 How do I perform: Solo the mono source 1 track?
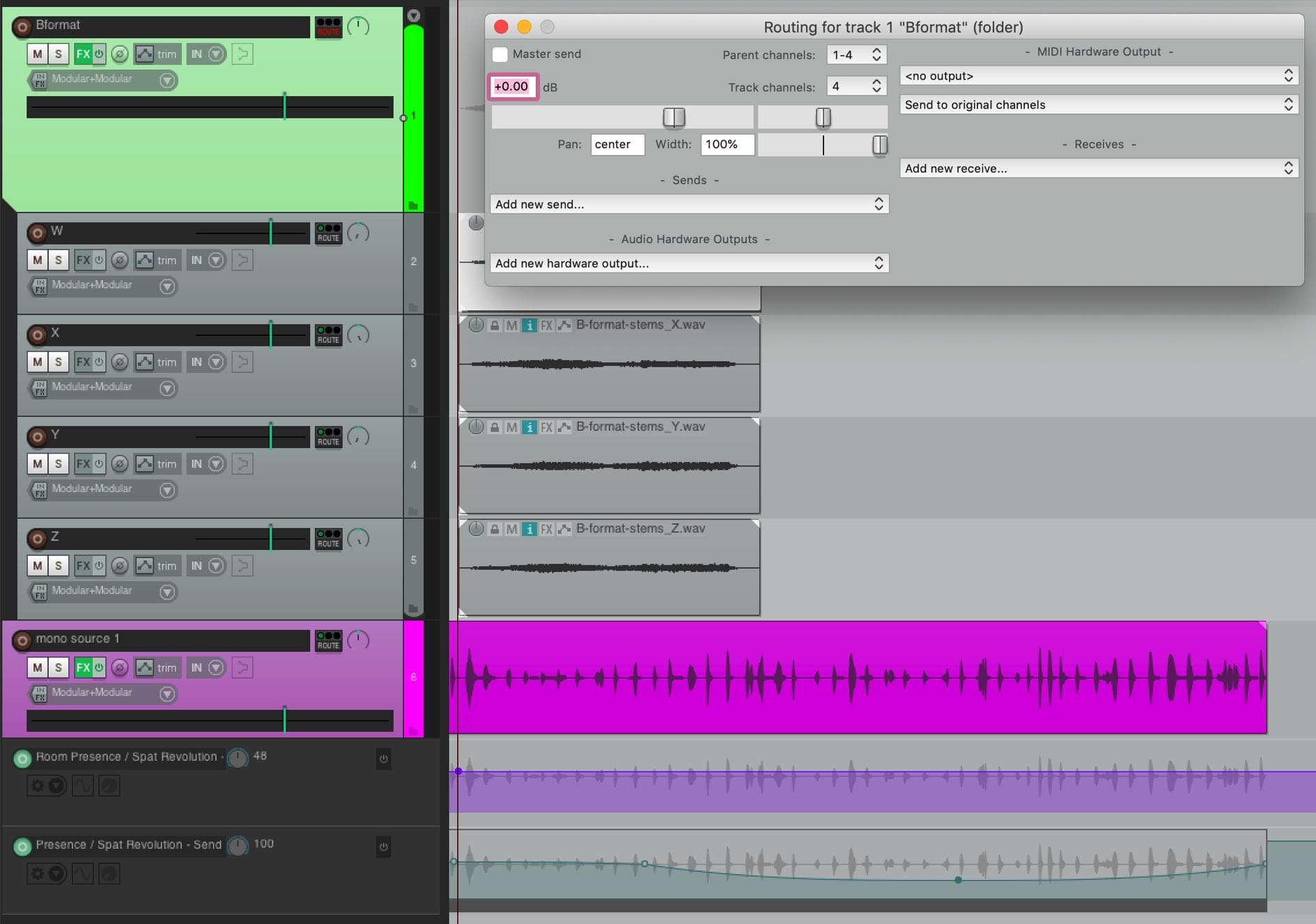pyautogui.click(x=59, y=668)
